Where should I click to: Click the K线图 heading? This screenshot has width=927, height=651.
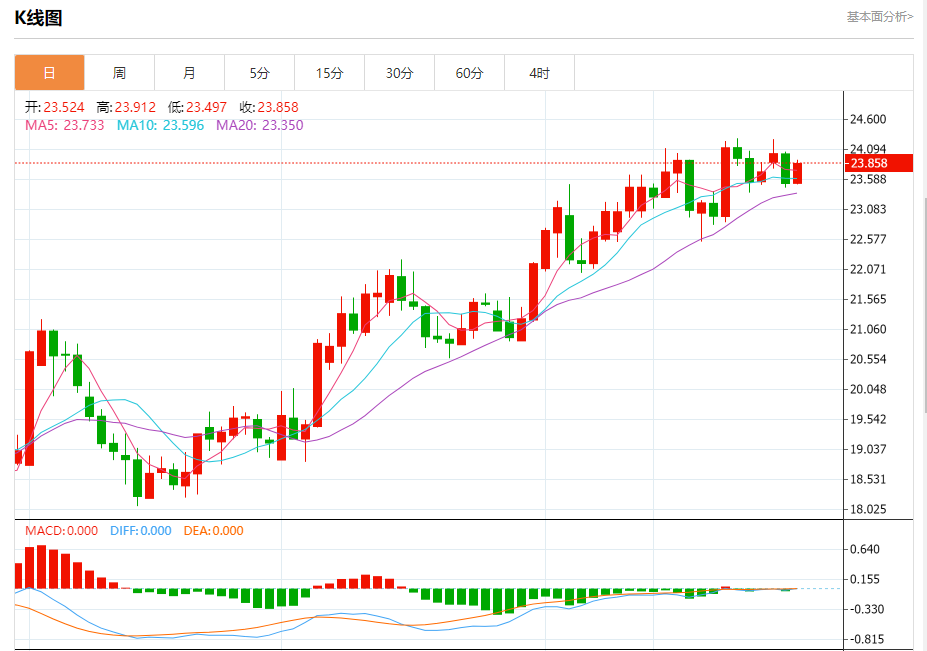click(38, 18)
